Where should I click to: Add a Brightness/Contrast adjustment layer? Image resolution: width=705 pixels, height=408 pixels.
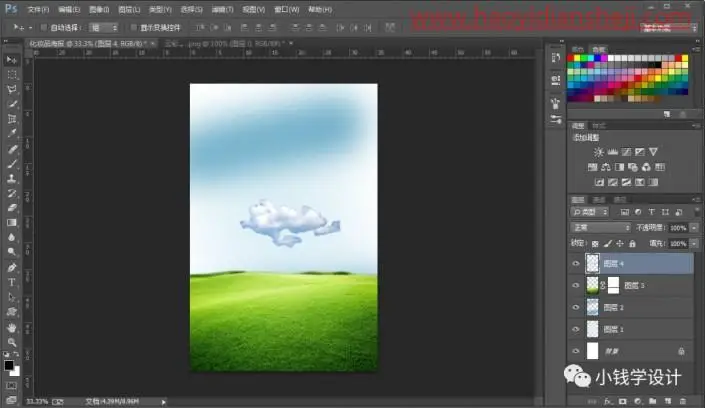pos(598,152)
